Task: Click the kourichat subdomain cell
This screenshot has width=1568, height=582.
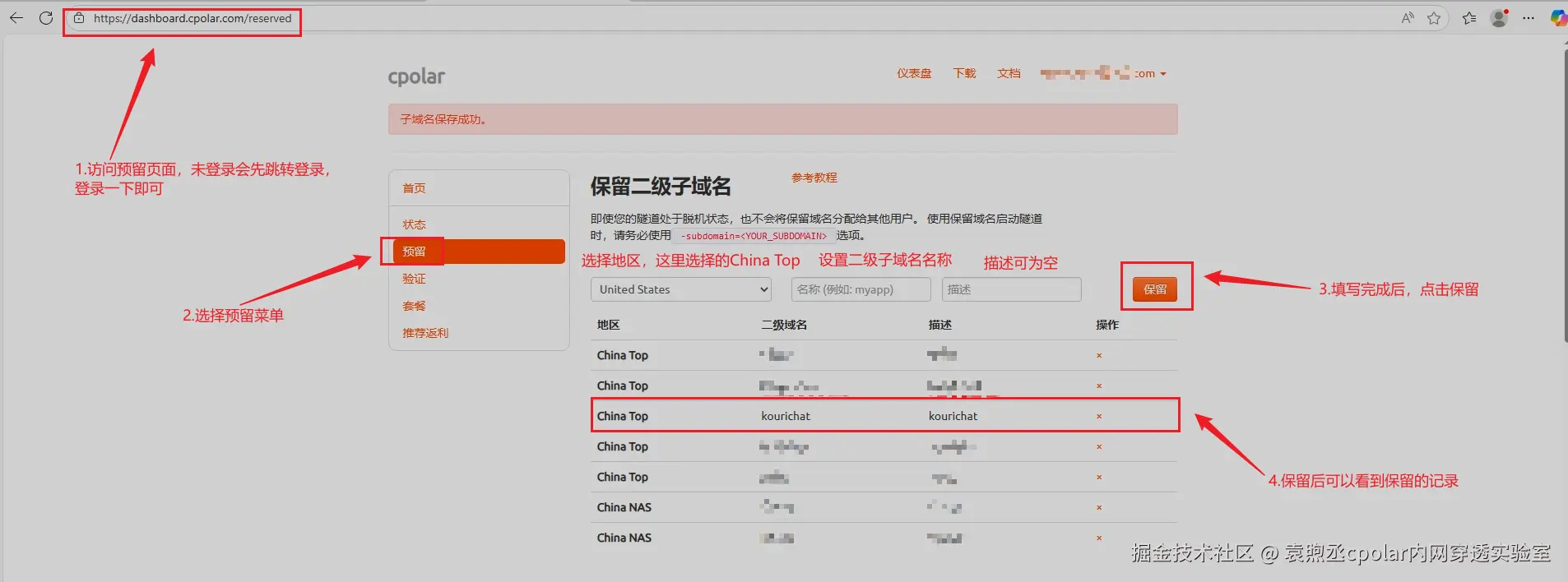Action: pos(786,417)
